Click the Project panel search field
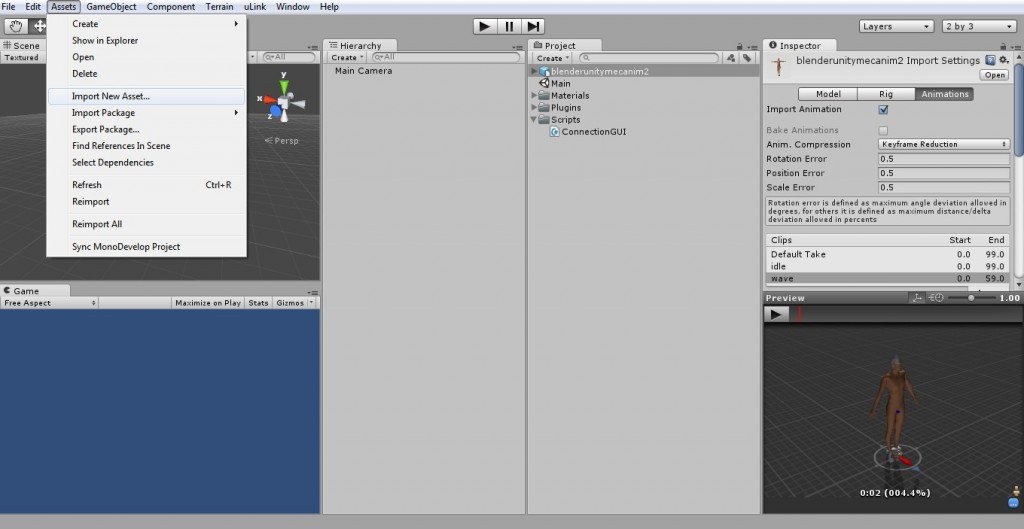This screenshot has width=1024, height=529. [x=648, y=57]
